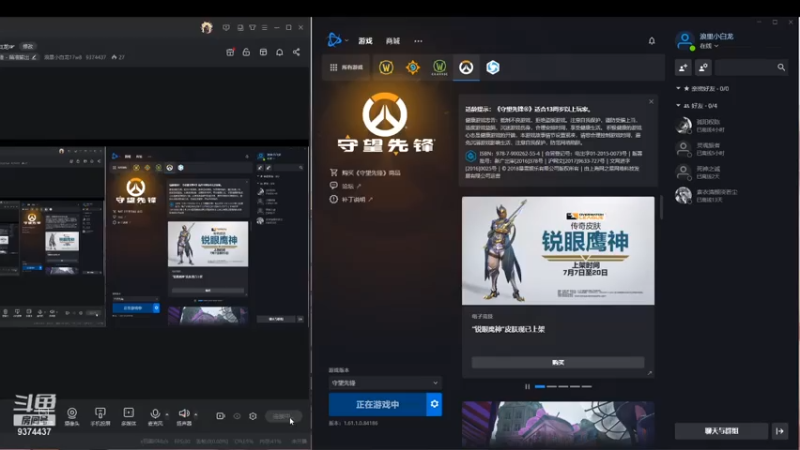Show all games grid button
This screenshot has height=450, width=800.
tap(346, 67)
